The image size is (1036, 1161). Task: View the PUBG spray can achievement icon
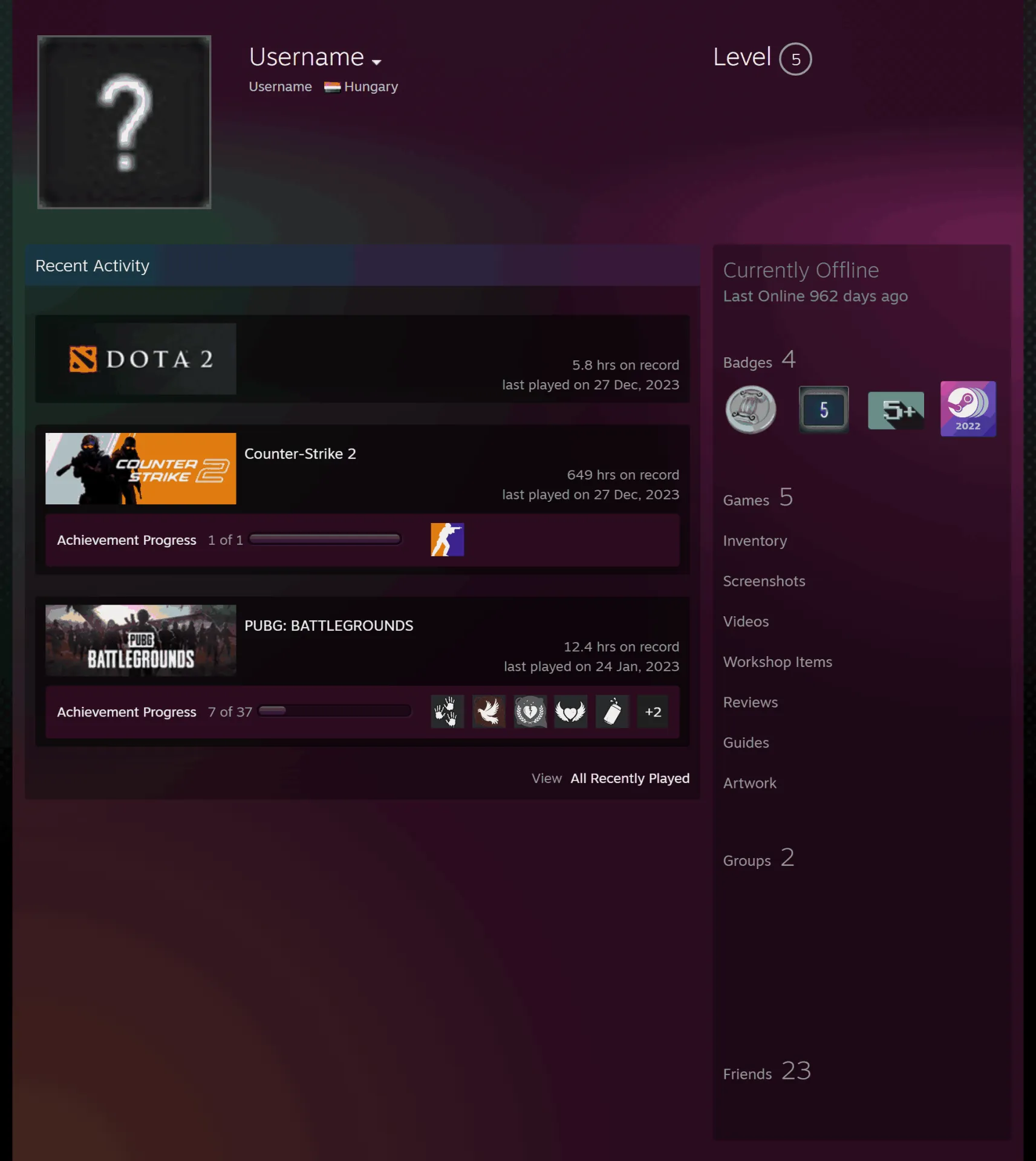click(x=612, y=712)
